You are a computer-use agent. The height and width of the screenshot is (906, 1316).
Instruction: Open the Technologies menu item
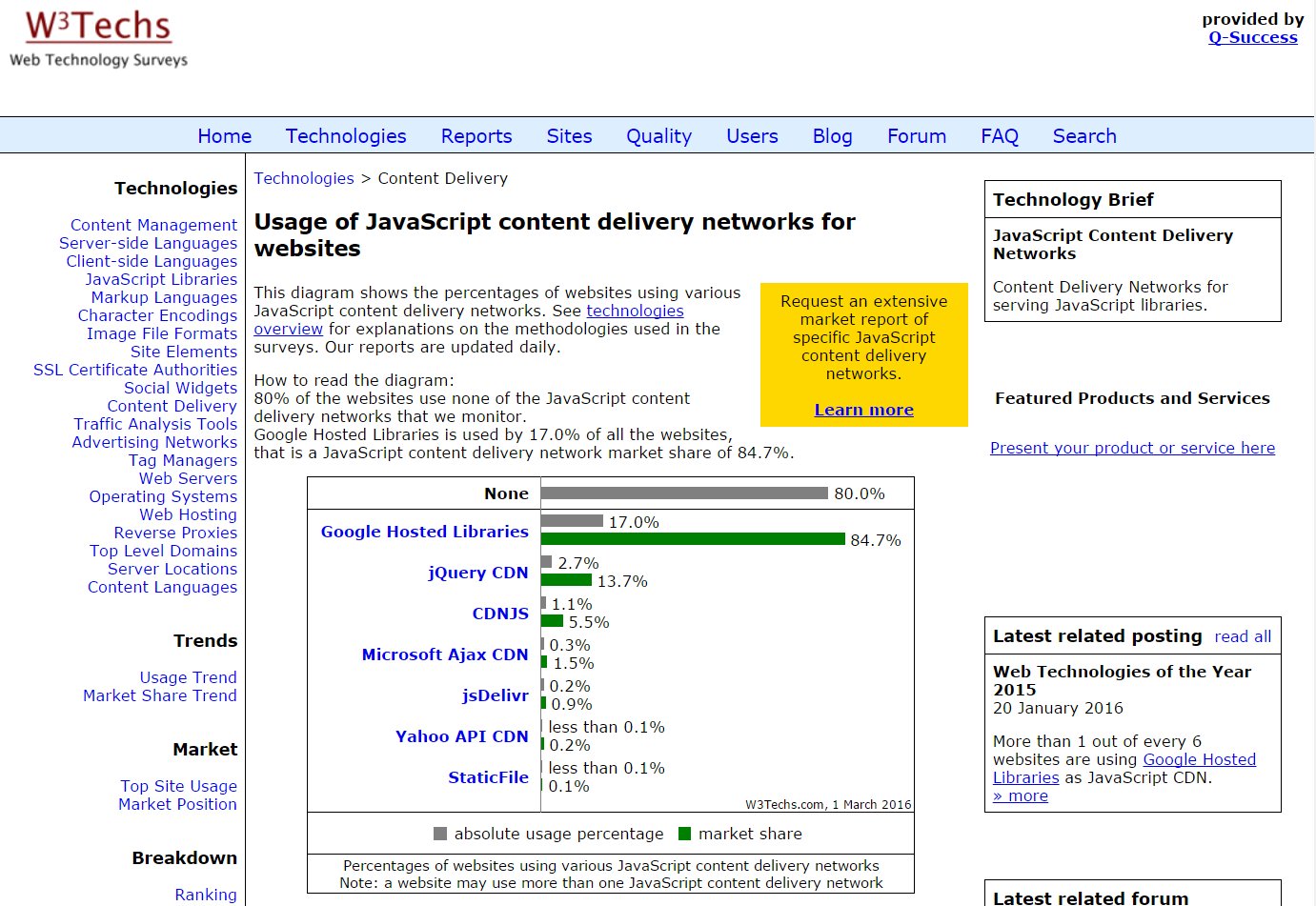346,136
